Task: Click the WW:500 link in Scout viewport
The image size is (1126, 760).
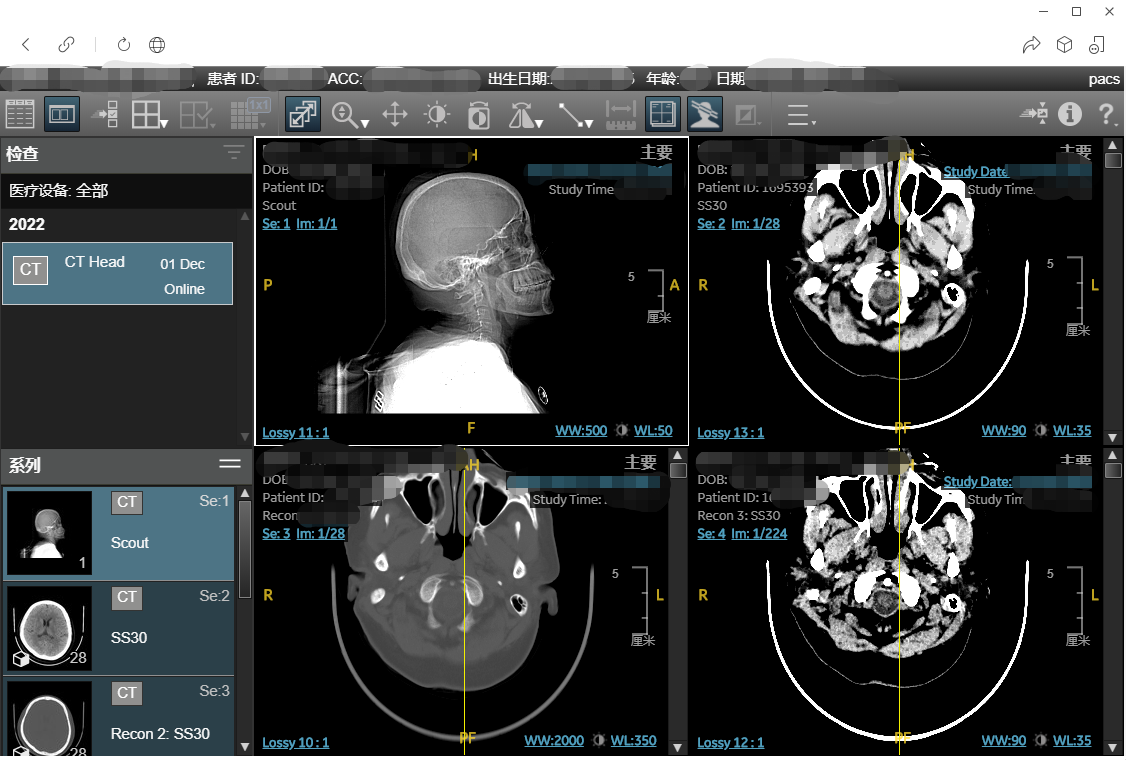Action: [x=581, y=431]
